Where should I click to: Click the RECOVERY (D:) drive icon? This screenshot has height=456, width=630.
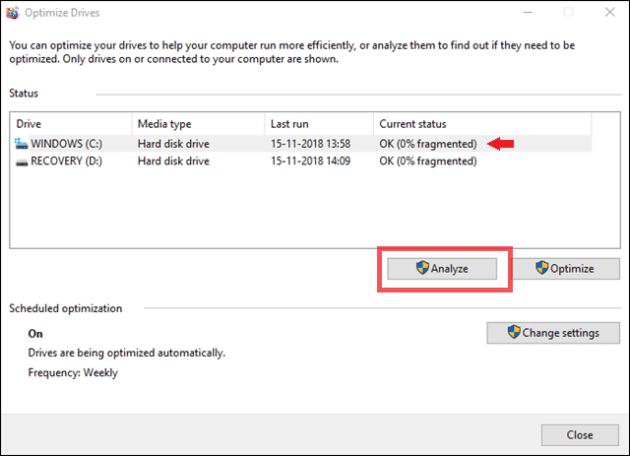click(21, 162)
